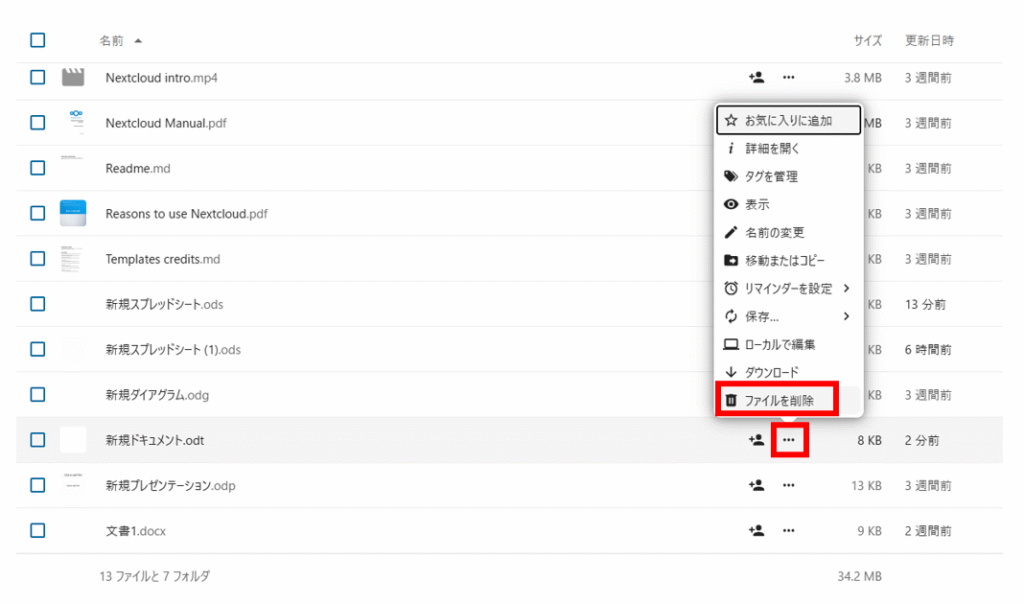The width and height of the screenshot is (1024, 604).
Task: Click thumbnail of Reasons to use Nextcloud.pdf
Action: click(73, 213)
